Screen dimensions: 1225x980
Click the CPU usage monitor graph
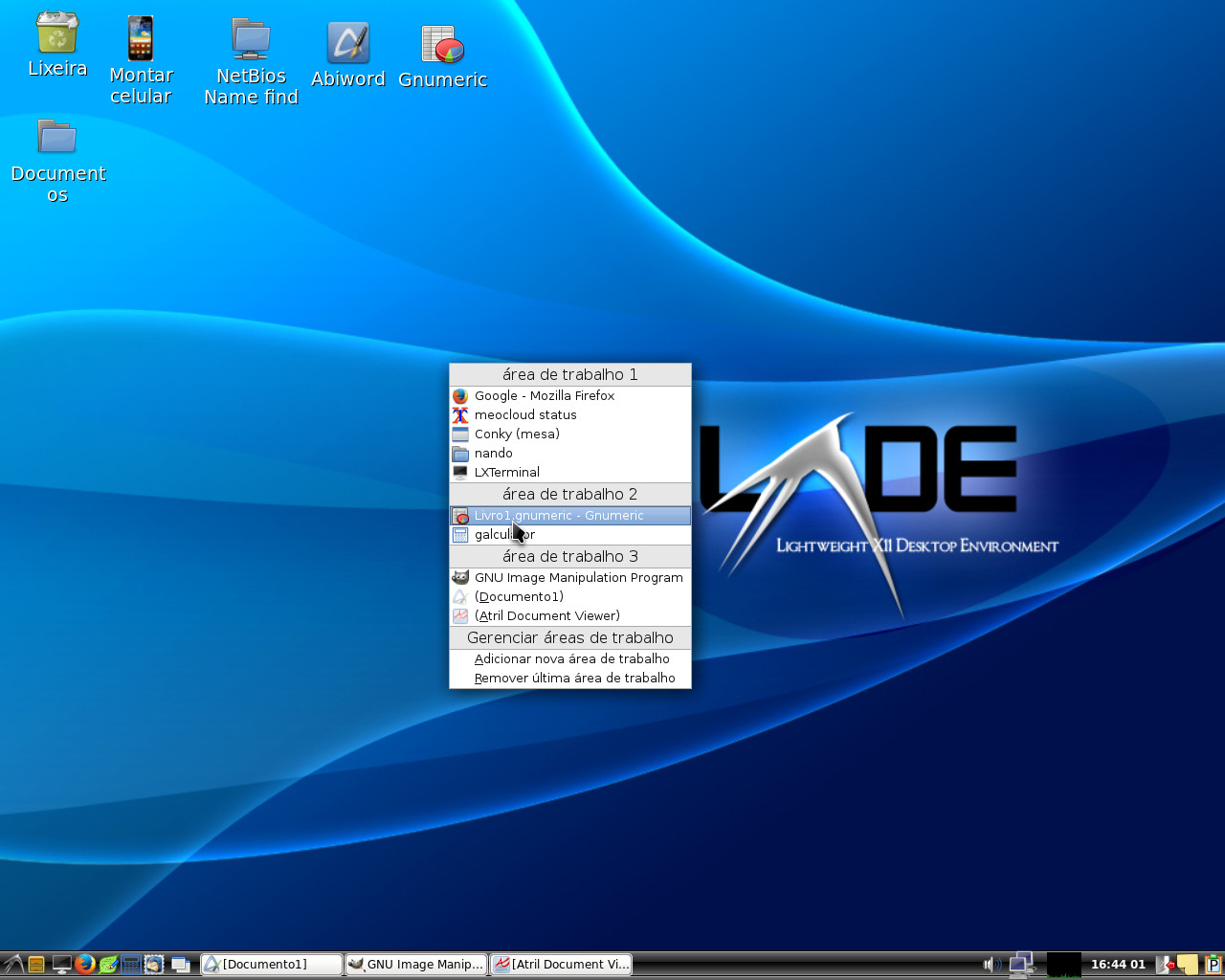(x=1064, y=964)
